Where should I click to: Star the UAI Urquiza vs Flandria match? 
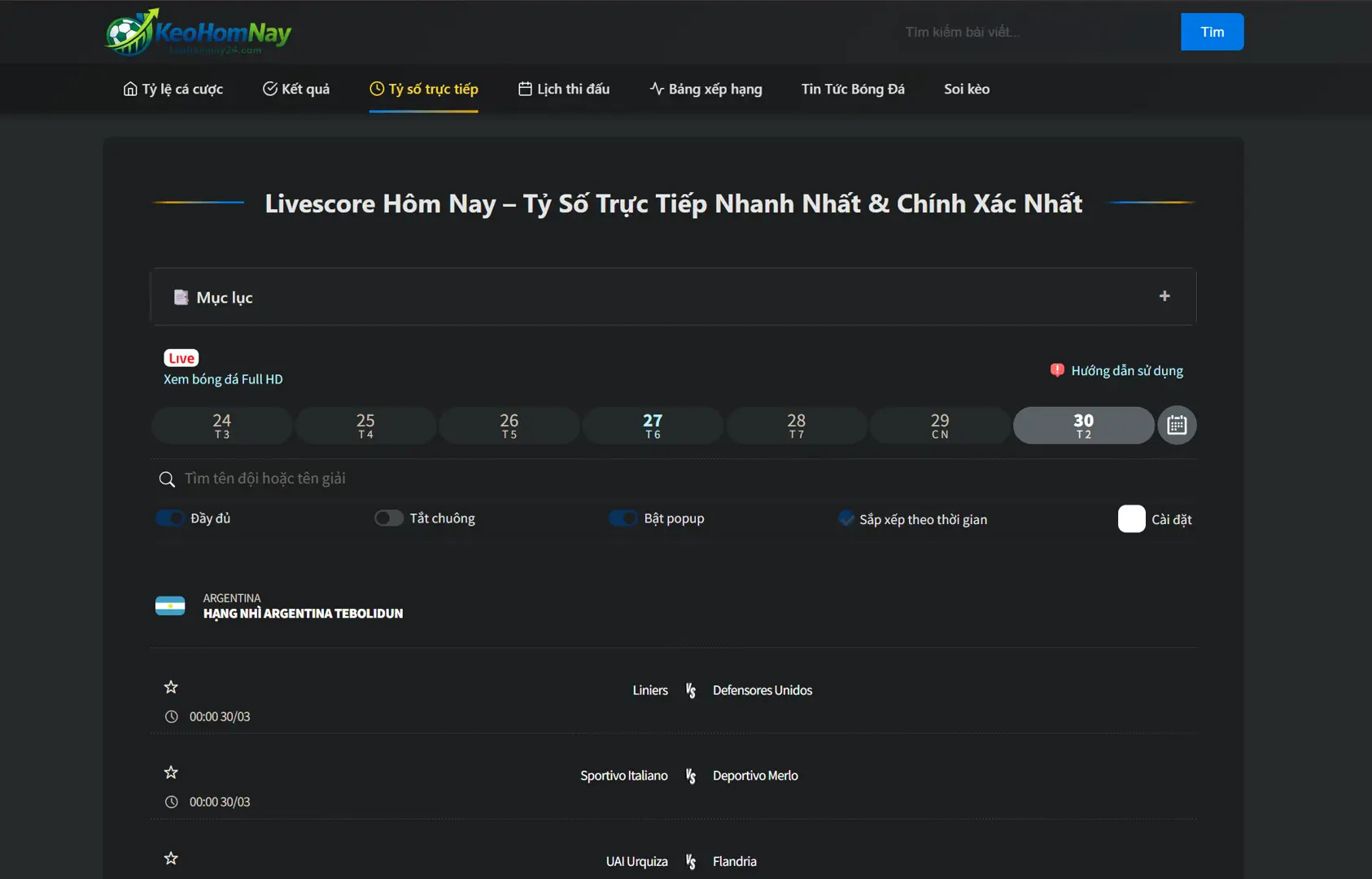pos(171,858)
